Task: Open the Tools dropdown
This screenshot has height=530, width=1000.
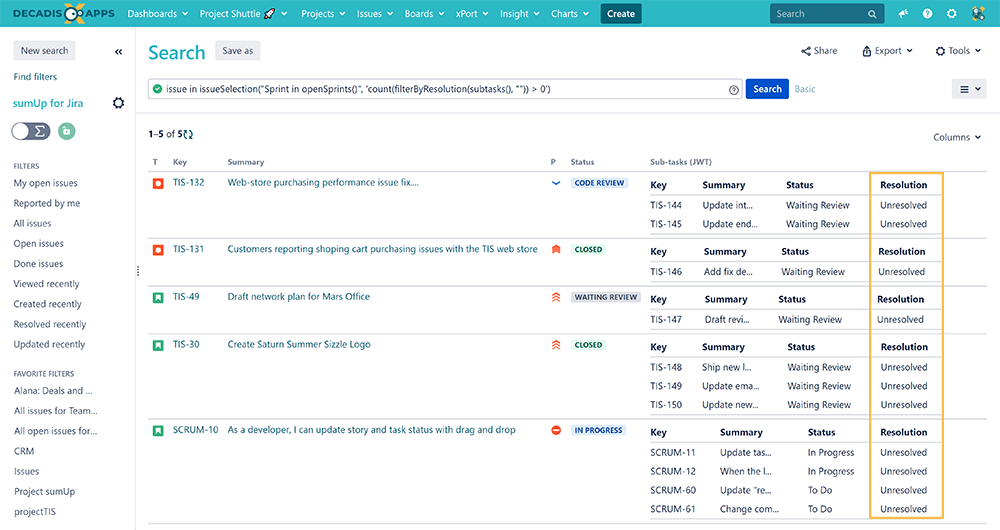Action: click(958, 51)
